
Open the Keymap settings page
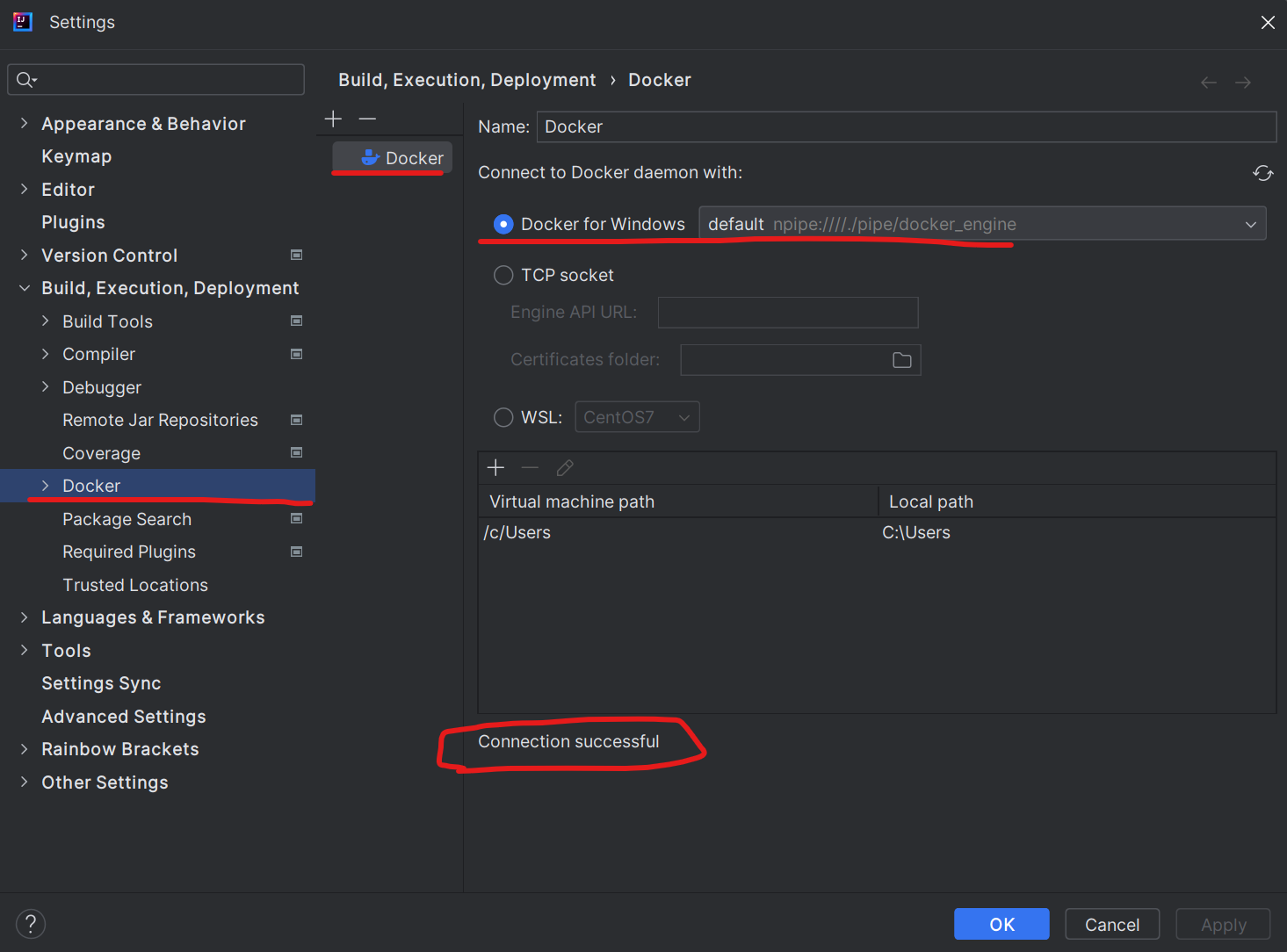pyautogui.click(x=76, y=156)
